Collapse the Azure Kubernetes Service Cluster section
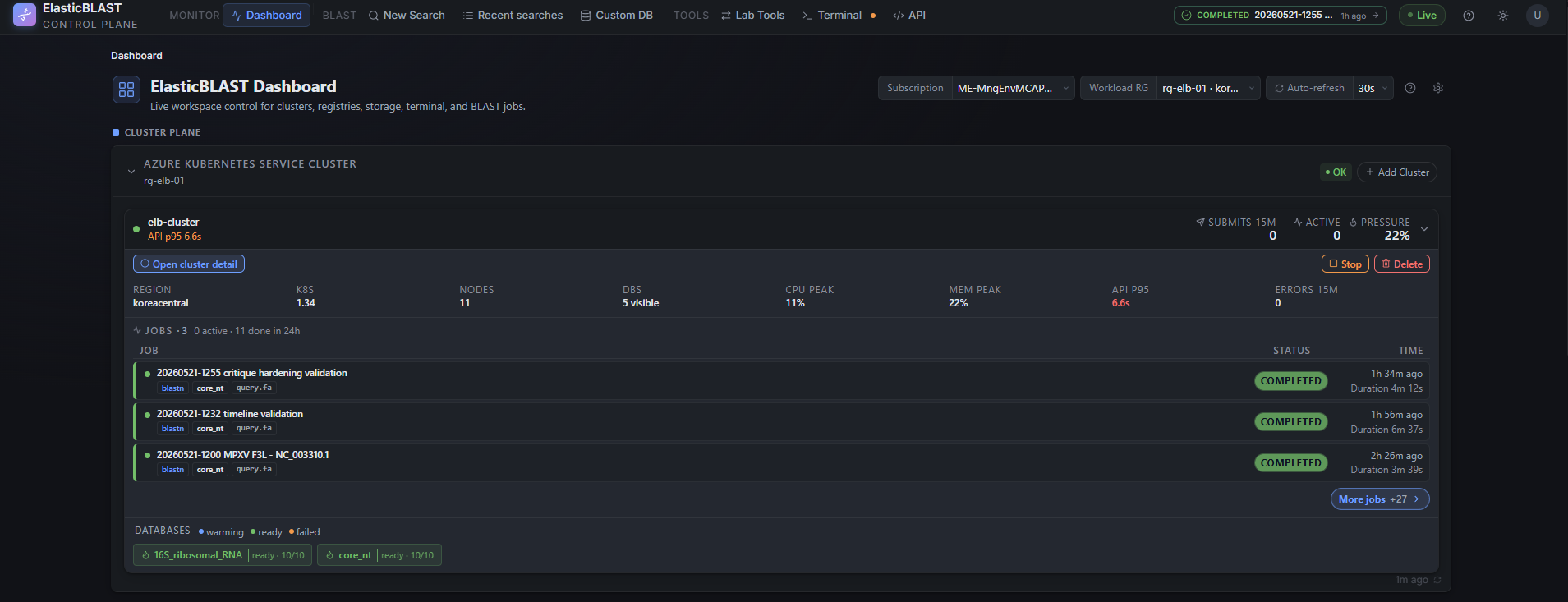Image resolution: width=1568 pixels, height=602 pixels. point(131,172)
